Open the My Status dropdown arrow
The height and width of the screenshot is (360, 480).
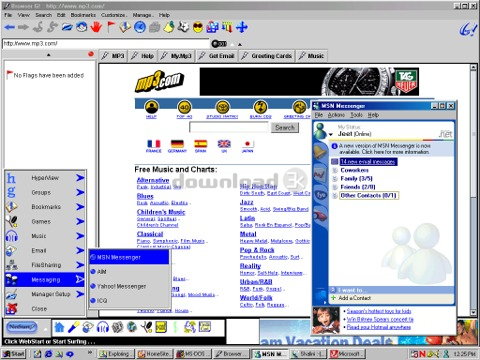coord(331,135)
